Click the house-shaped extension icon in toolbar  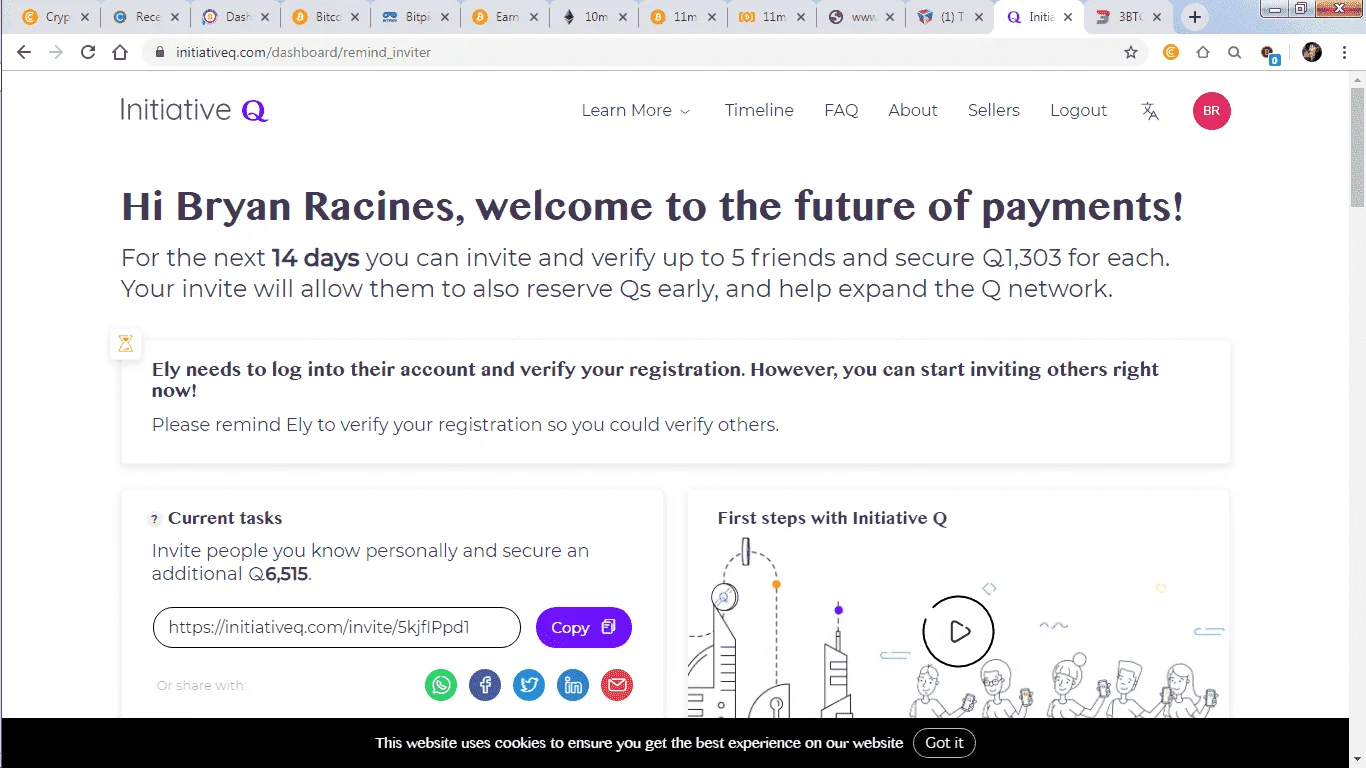click(1203, 52)
